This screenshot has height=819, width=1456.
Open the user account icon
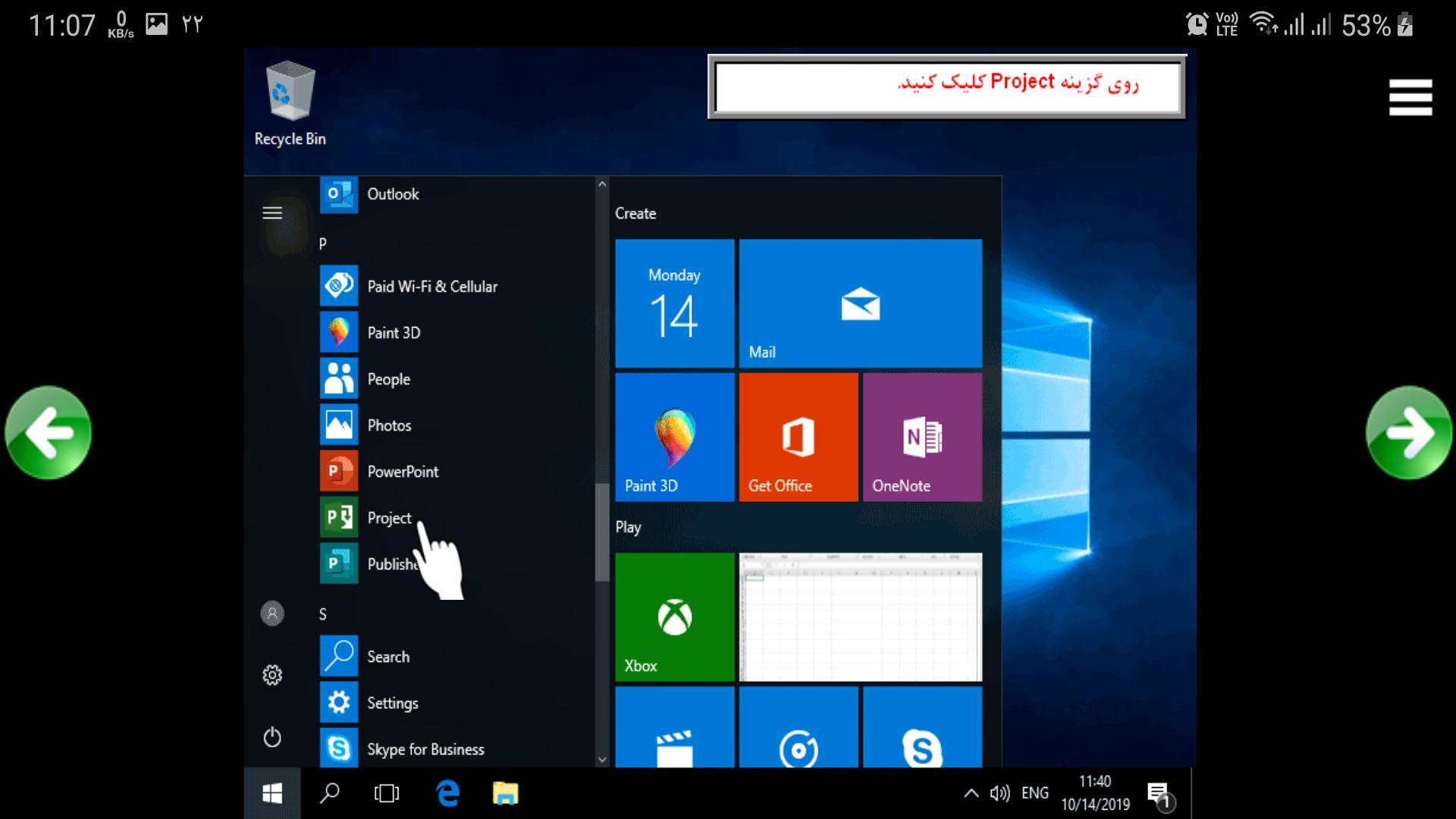[272, 613]
